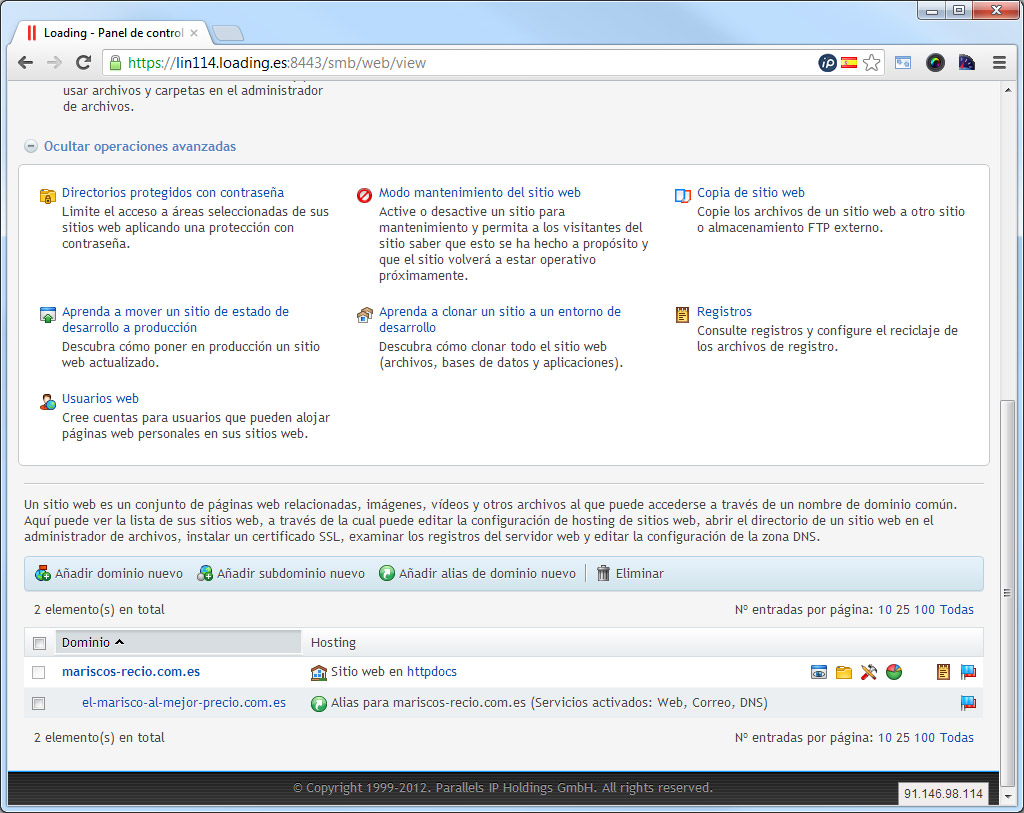Click the house icon beside Aprenda a clonar

tap(364, 315)
